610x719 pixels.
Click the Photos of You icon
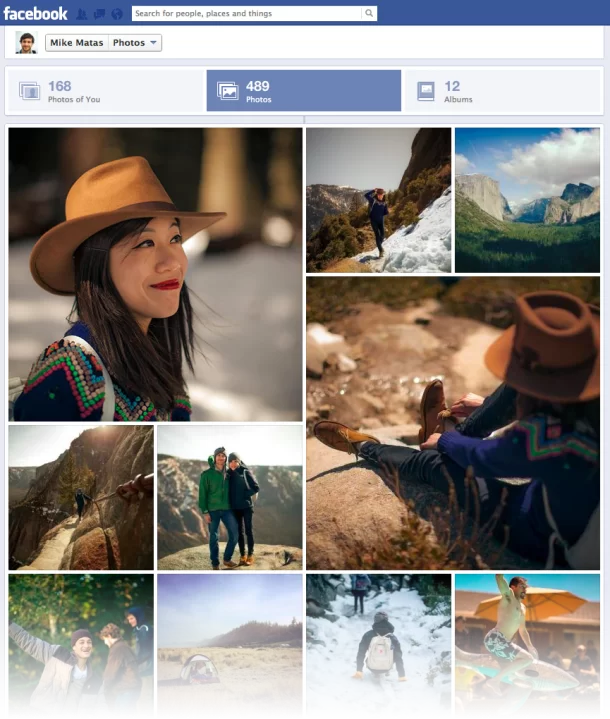(x=30, y=91)
